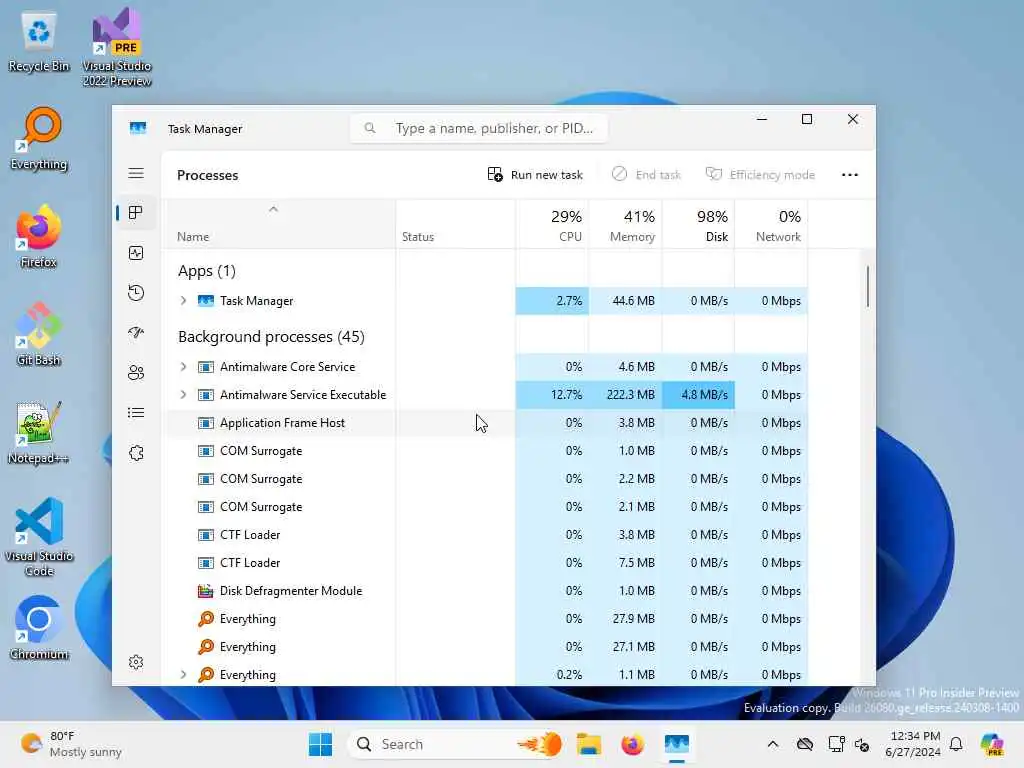Select the 7.5 MB CTF Loader row
Image resolution: width=1024 pixels, height=768 pixels.
pyautogui.click(x=487, y=563)
